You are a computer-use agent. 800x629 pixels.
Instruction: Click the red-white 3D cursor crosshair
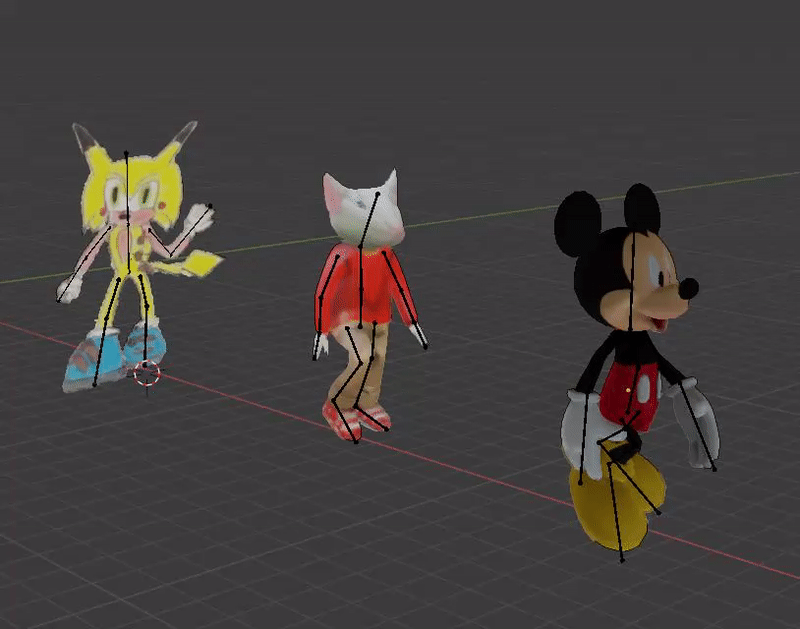[146, 374]
